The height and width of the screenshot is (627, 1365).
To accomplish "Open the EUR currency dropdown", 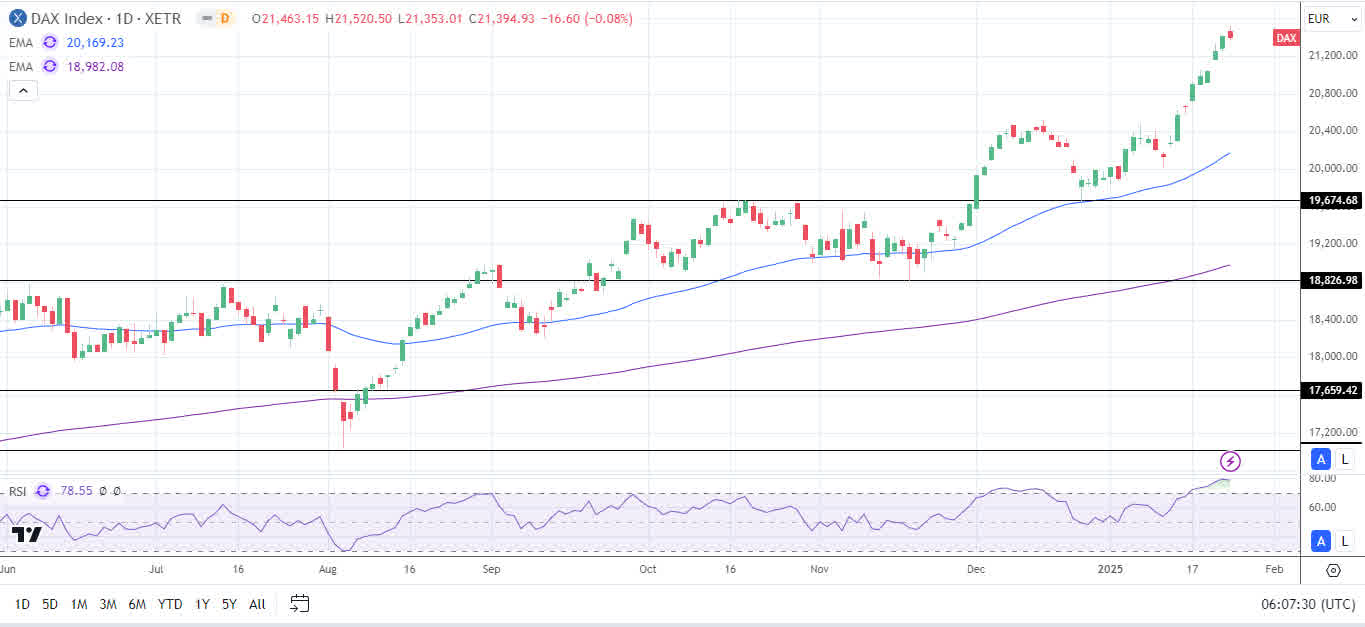I will pyautogui.click(x=1332, y=18).
